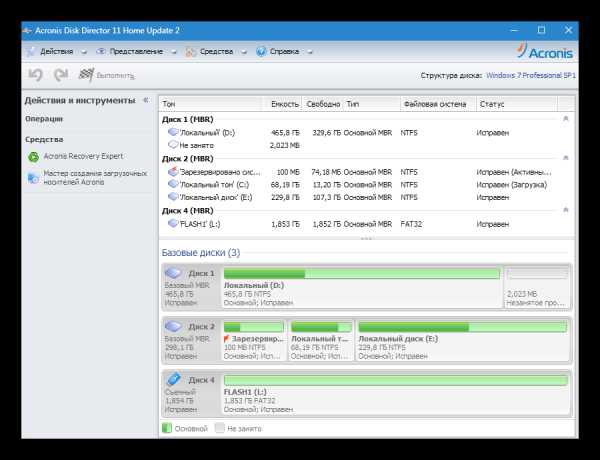Click the Undo arrow icon

[35, 75]
